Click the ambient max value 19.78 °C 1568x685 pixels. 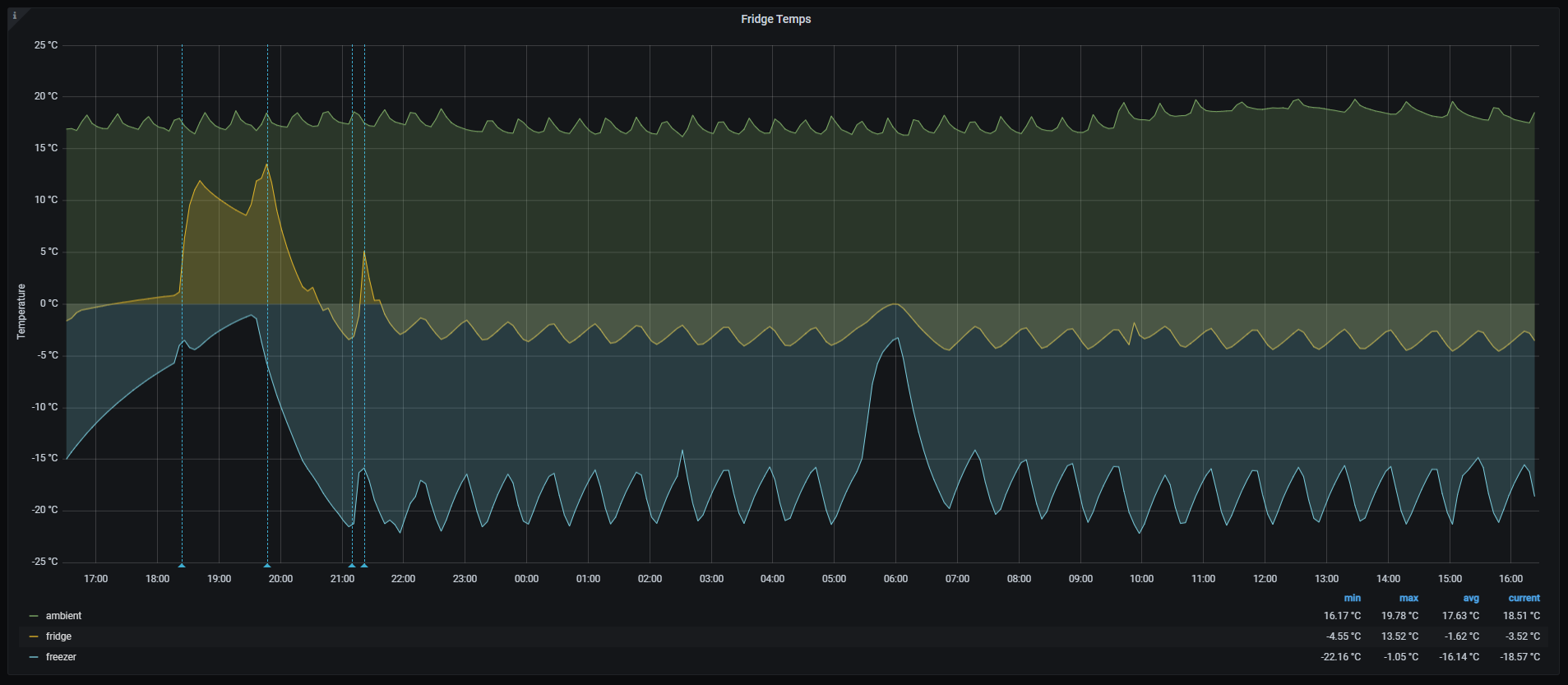(x=1399, y=616)
